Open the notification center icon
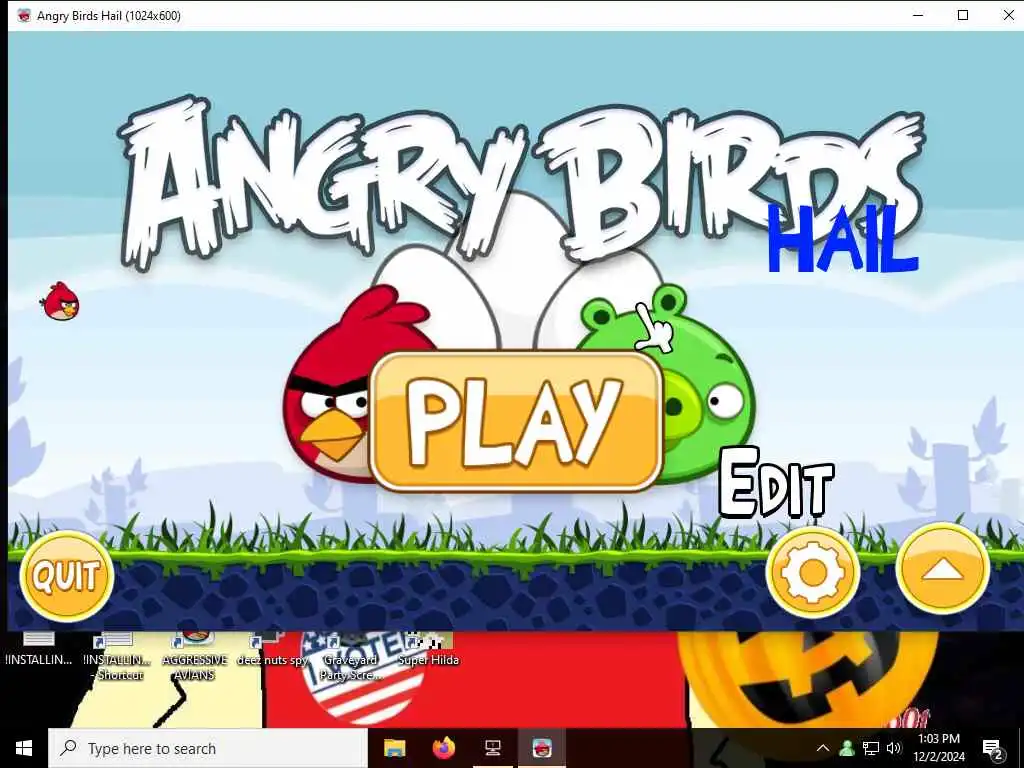 (992, 749)
